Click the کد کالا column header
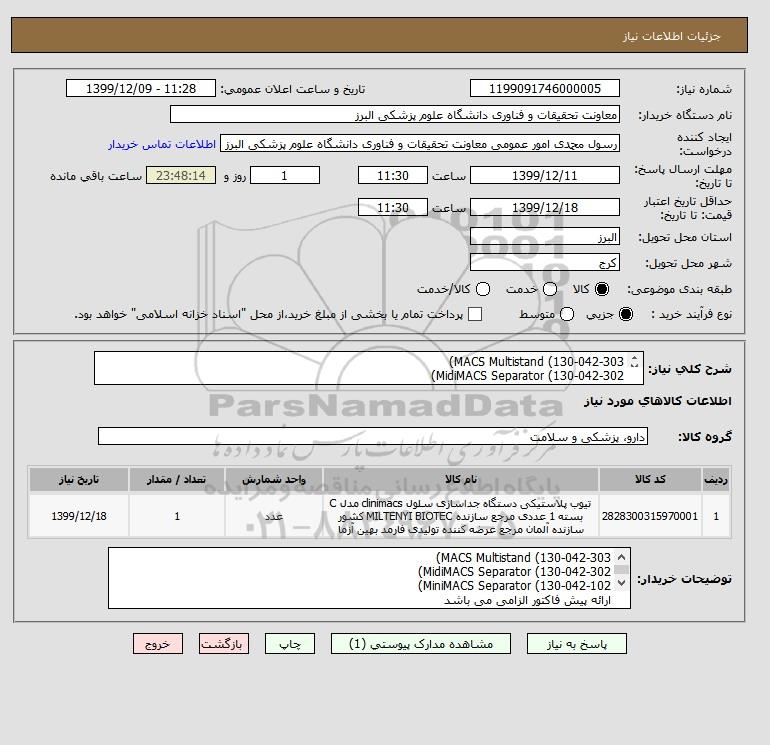Image resolution: width=770 pixels, height=745 pixels. [x=650, y=479]
